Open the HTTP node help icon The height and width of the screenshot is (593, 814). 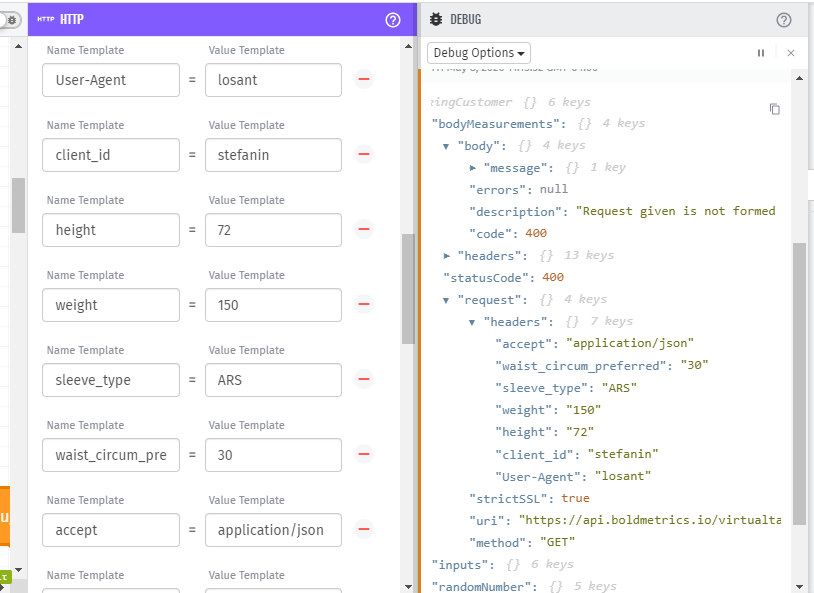pyautogui.click(x=393, y=20)
